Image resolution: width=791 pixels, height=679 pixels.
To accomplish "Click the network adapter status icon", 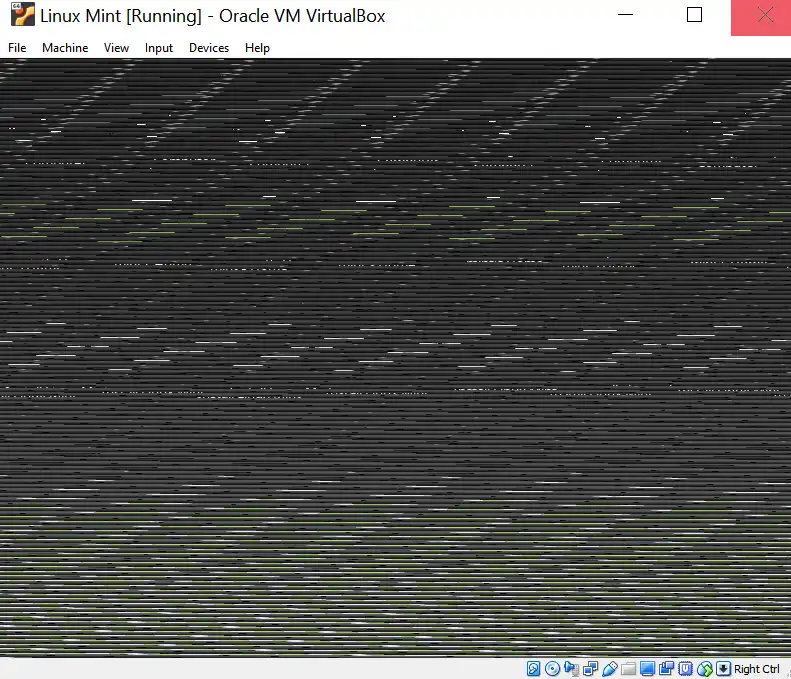I will coord(590,669).
